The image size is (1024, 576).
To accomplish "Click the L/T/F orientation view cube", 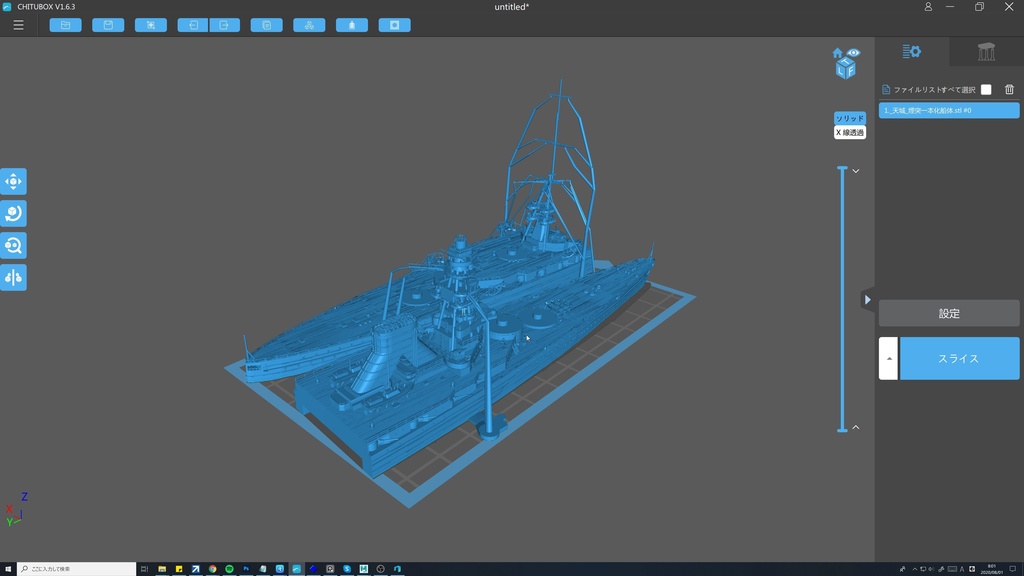I will click(846, 68).
